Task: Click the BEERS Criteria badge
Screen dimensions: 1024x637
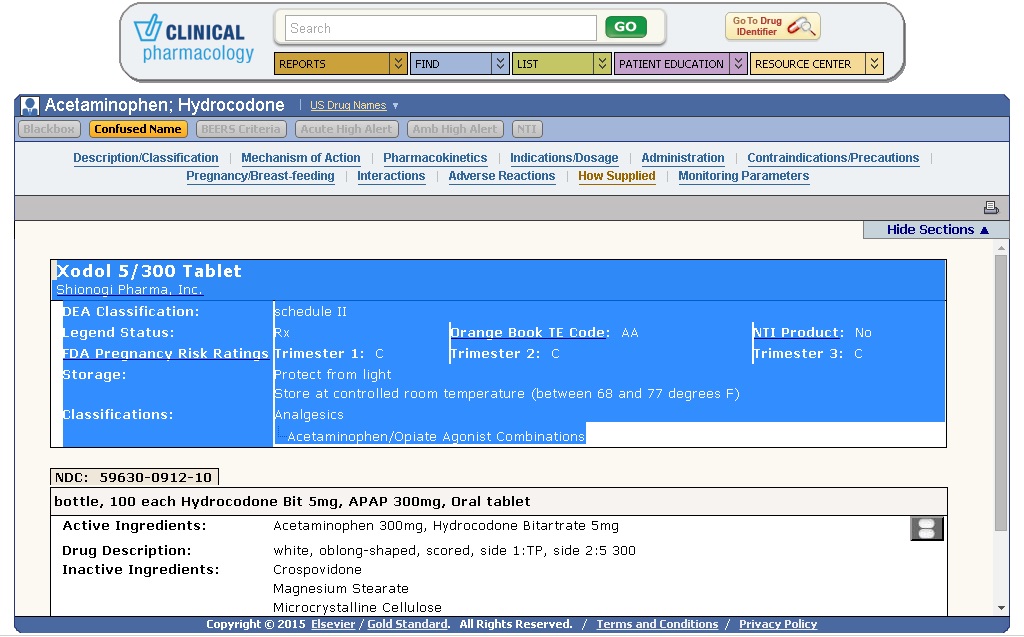Action: point(241,129)
